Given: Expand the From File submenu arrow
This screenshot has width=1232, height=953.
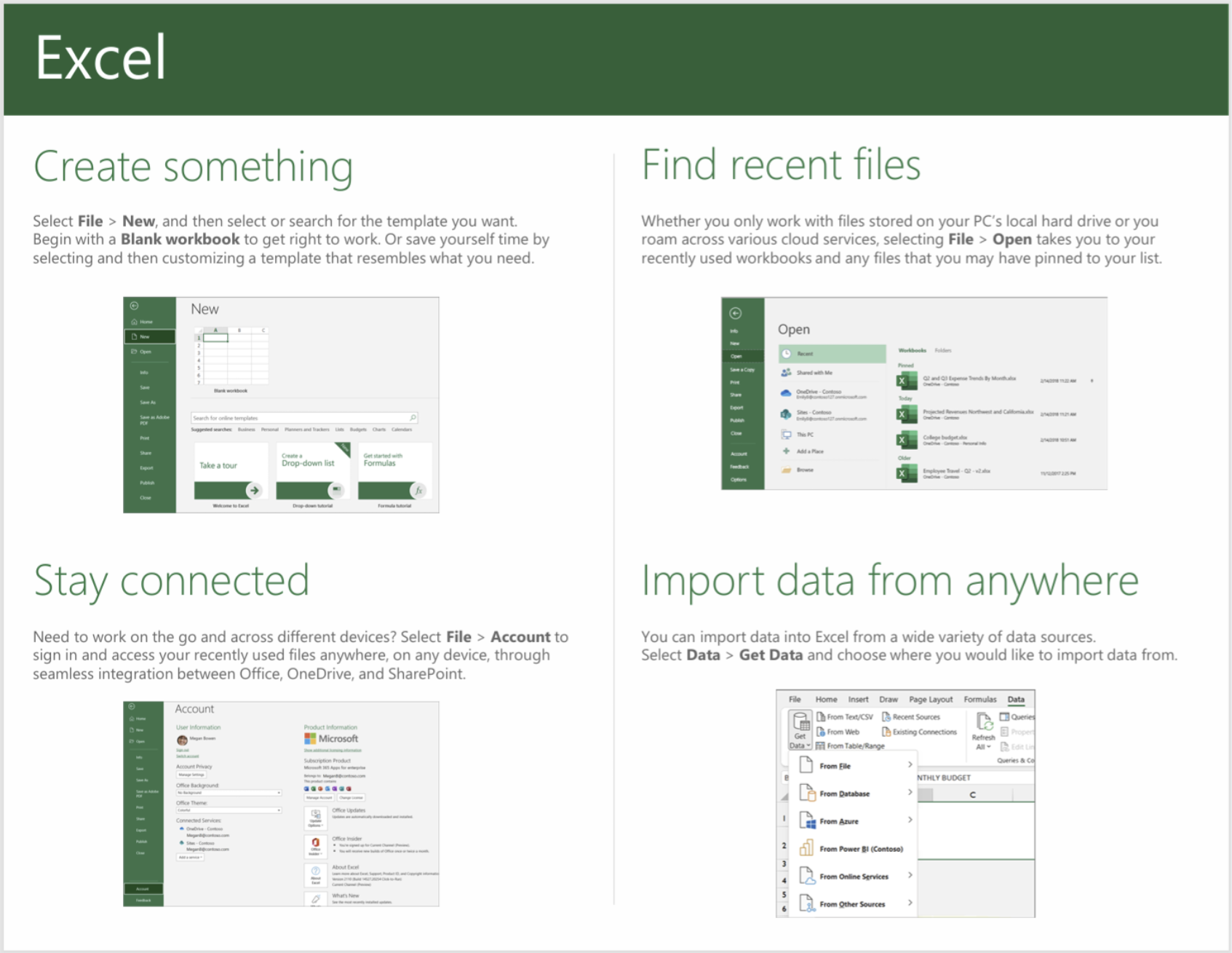Looking at the screenshot, I should click(x=910, y=765).
